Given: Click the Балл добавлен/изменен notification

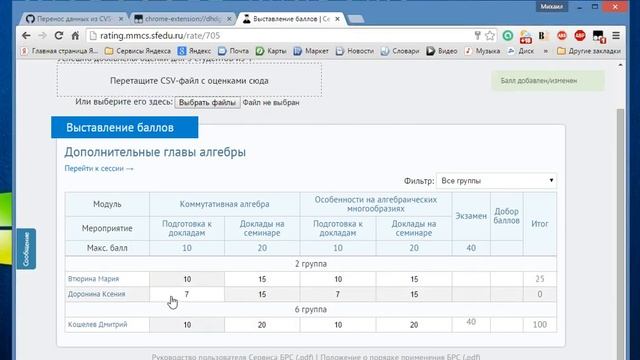Looking at the screenshot, I should point(548,81).
